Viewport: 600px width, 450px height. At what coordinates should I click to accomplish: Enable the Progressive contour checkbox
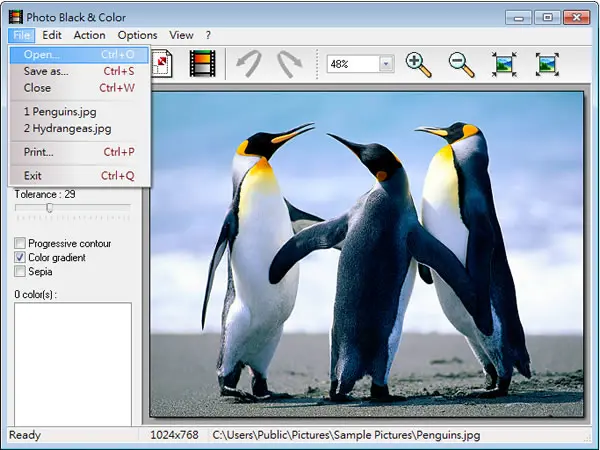coord(20,243)
